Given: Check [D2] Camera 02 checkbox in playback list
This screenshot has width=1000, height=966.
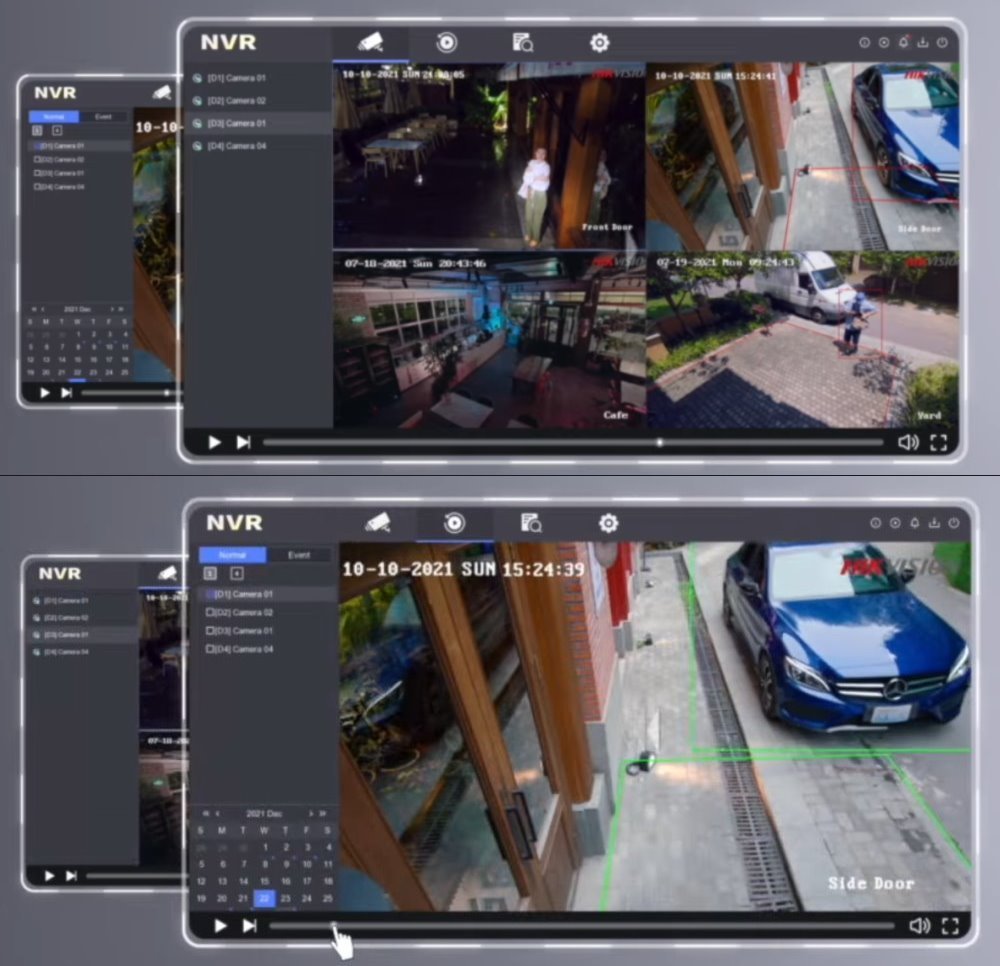Looking at the screenshot, I should 210,613.
